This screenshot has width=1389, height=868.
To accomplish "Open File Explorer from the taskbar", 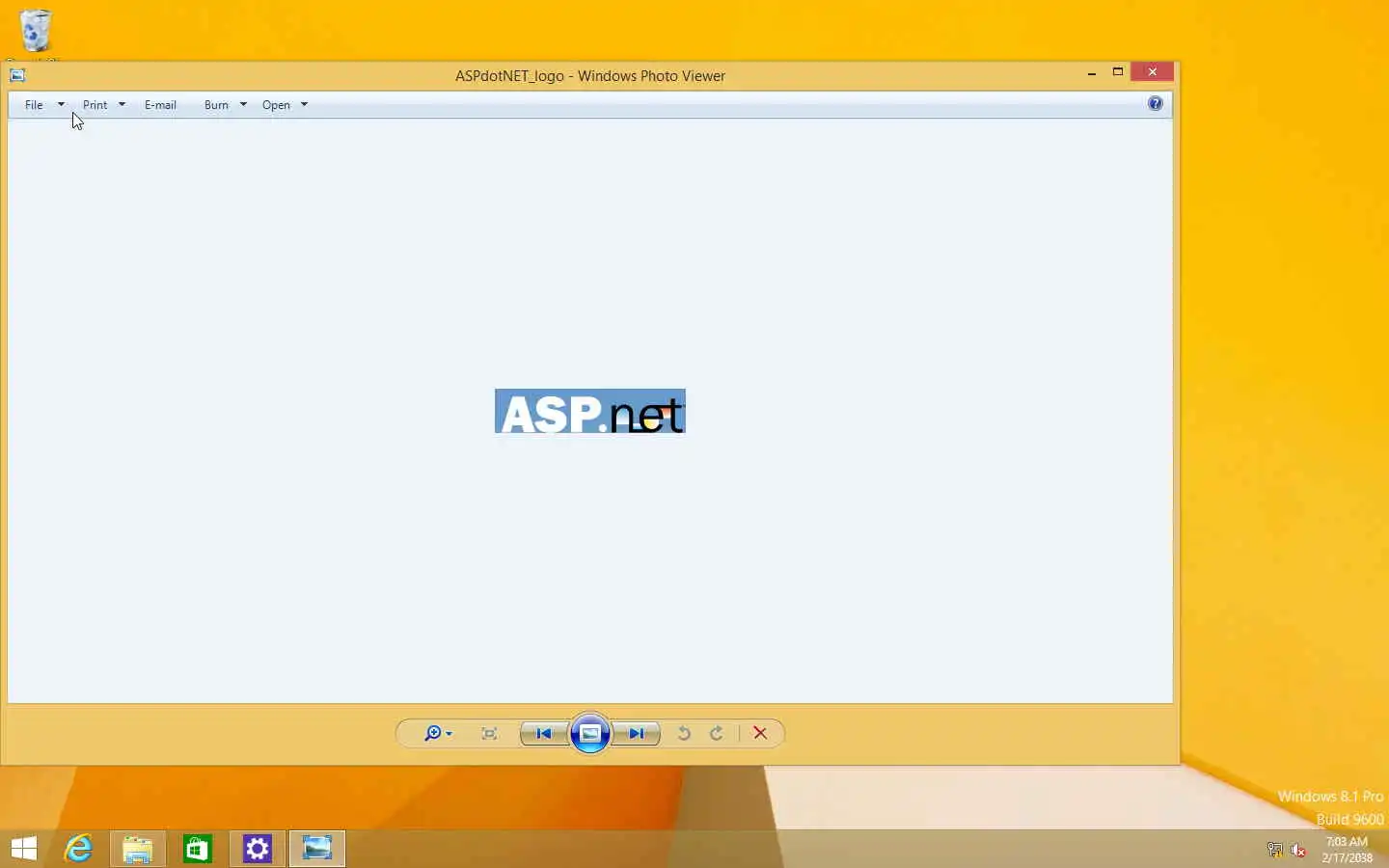I will coord(138,849).
